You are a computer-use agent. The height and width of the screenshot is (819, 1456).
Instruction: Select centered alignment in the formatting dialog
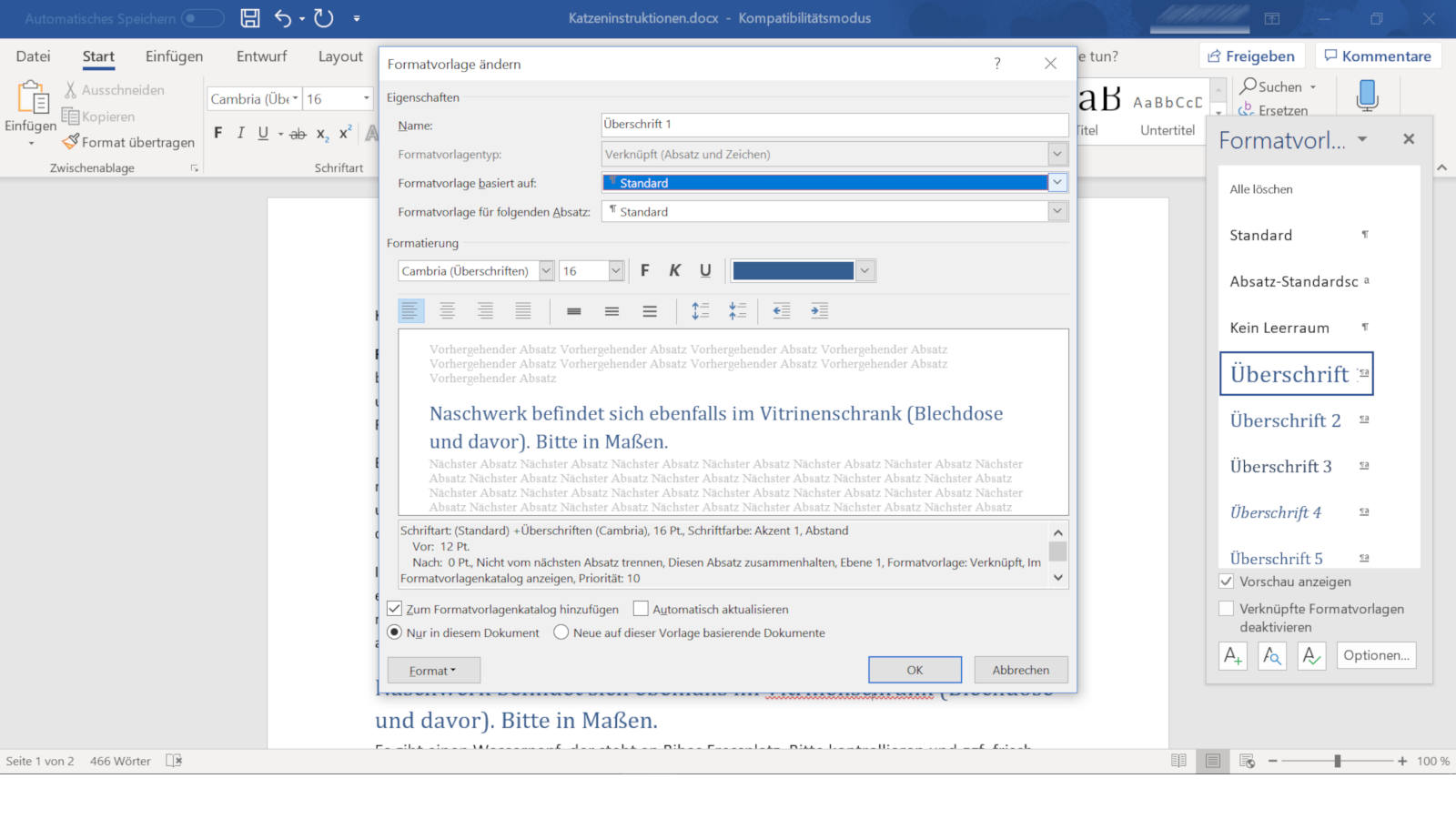[448, 310]
